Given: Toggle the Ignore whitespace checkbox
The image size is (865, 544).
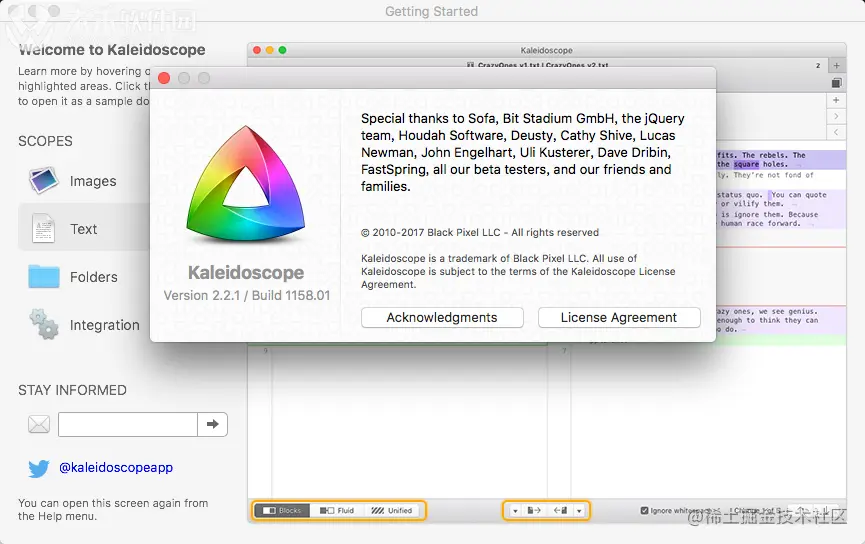Looking at the screenshot, I should pyautogui.click(x=644, y=510).
